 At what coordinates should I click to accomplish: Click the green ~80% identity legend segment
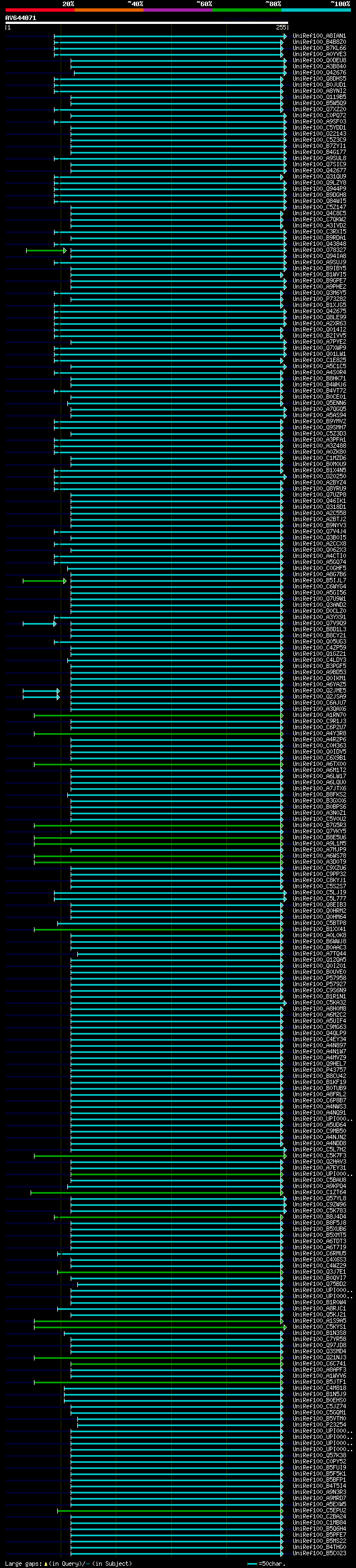(x=247, y=10)
